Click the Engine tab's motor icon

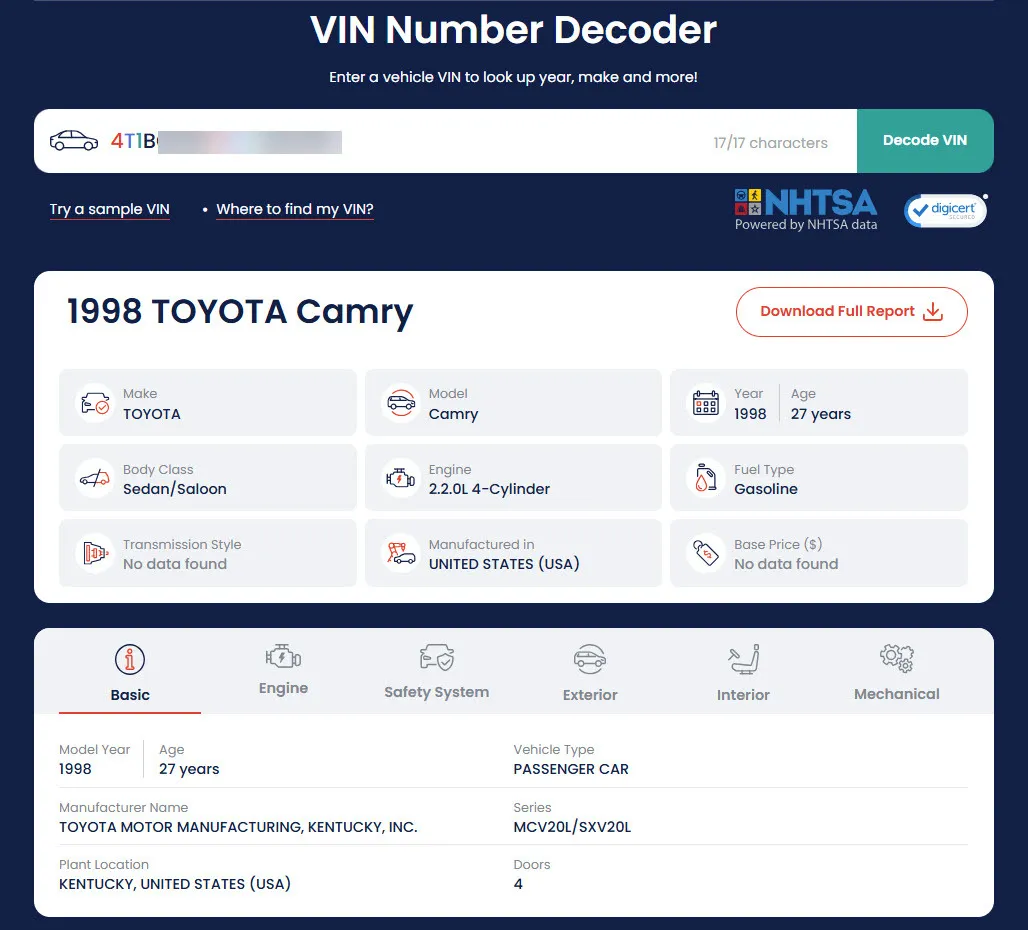pos(283,658)
